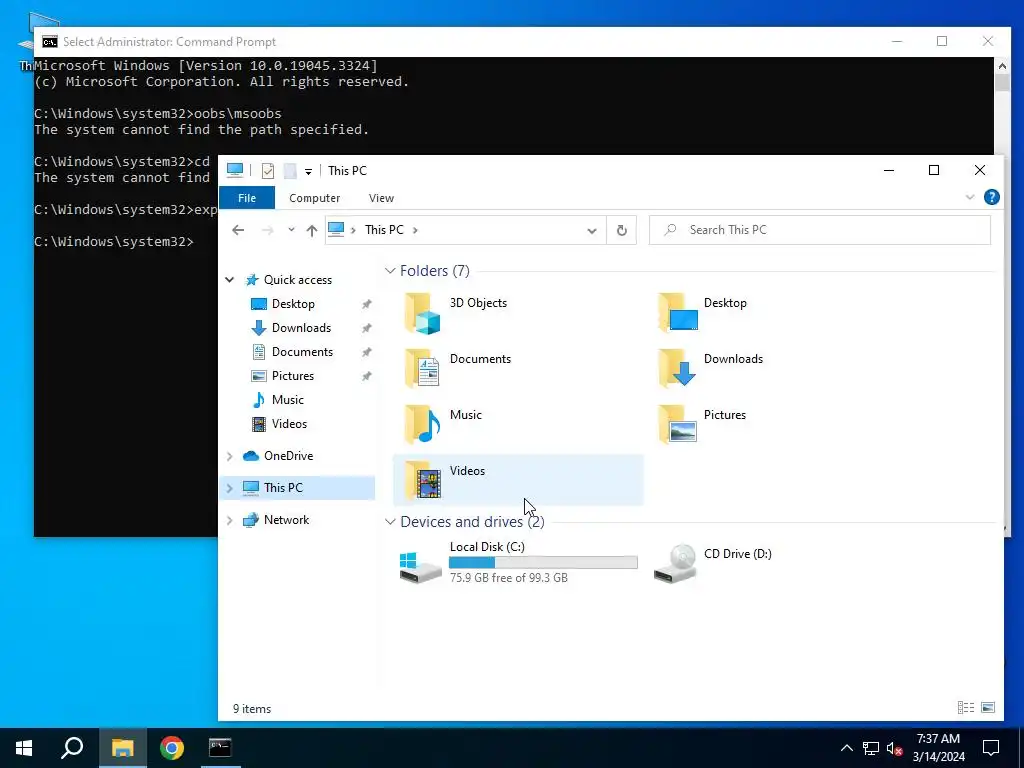Viewport: 1024px width, 768px height.
Task: Switch to Large icons view in status bar
Action: pos(988,707)
